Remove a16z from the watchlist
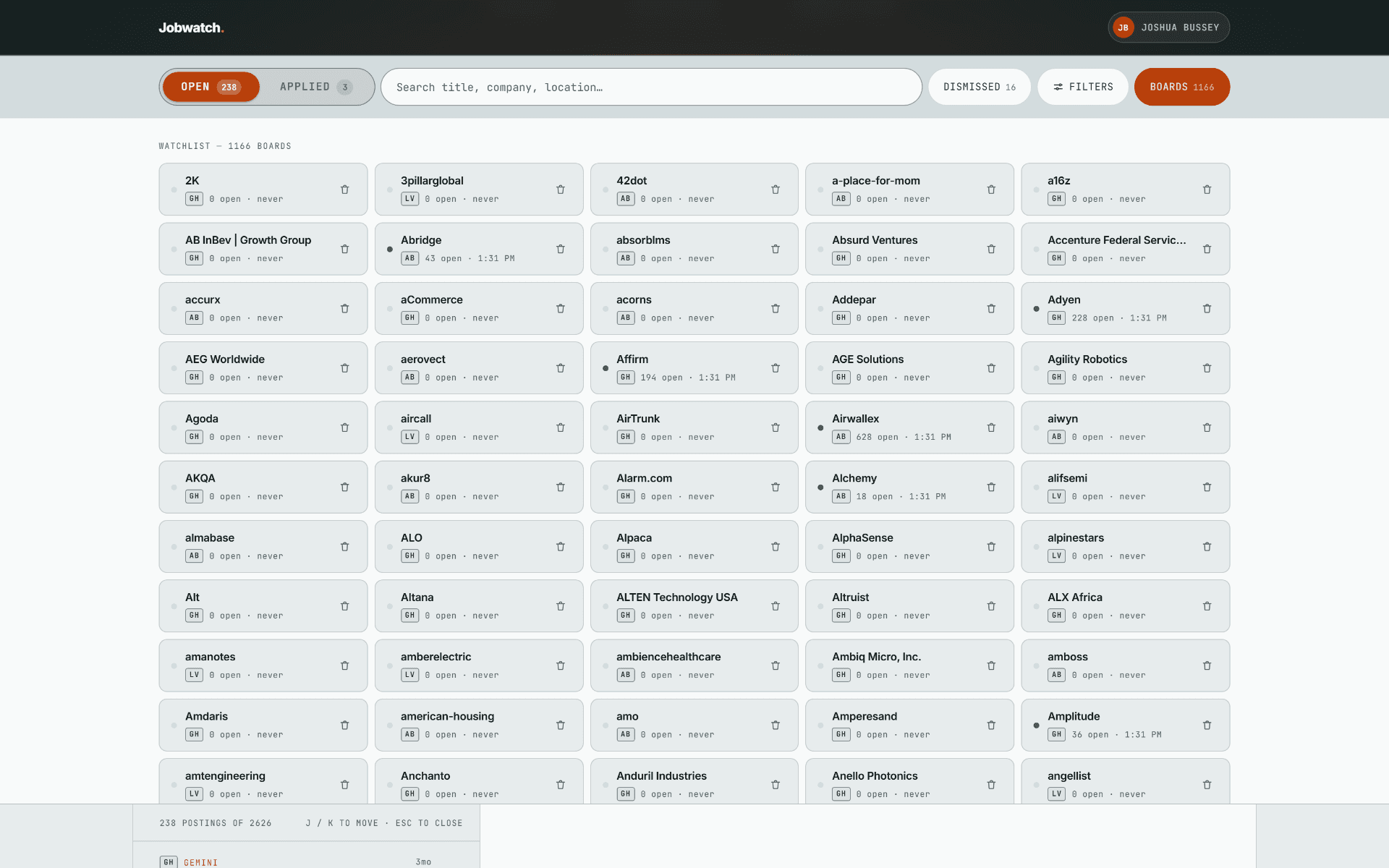Viewport: 1389px width, 868px height. point(1207,190)
